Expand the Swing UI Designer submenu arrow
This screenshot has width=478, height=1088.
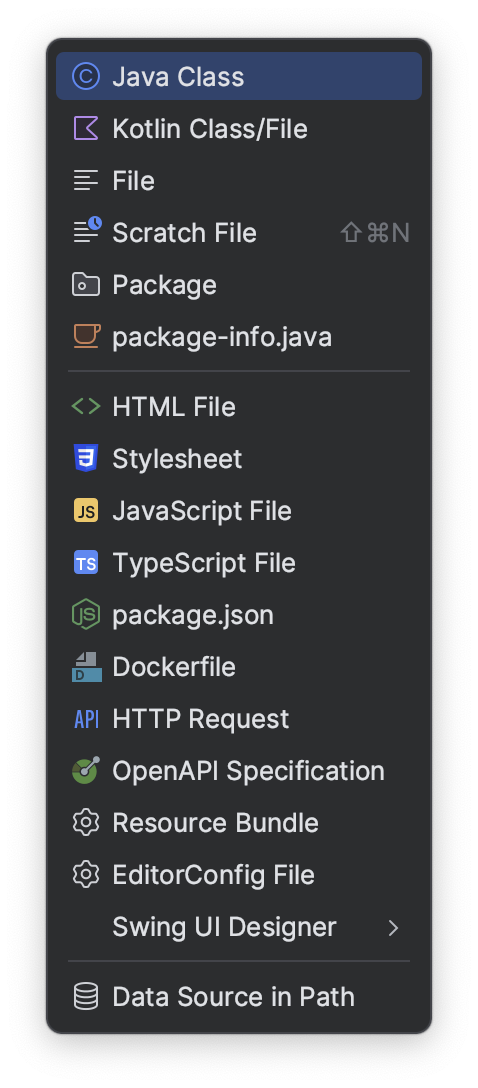[393, 928]
